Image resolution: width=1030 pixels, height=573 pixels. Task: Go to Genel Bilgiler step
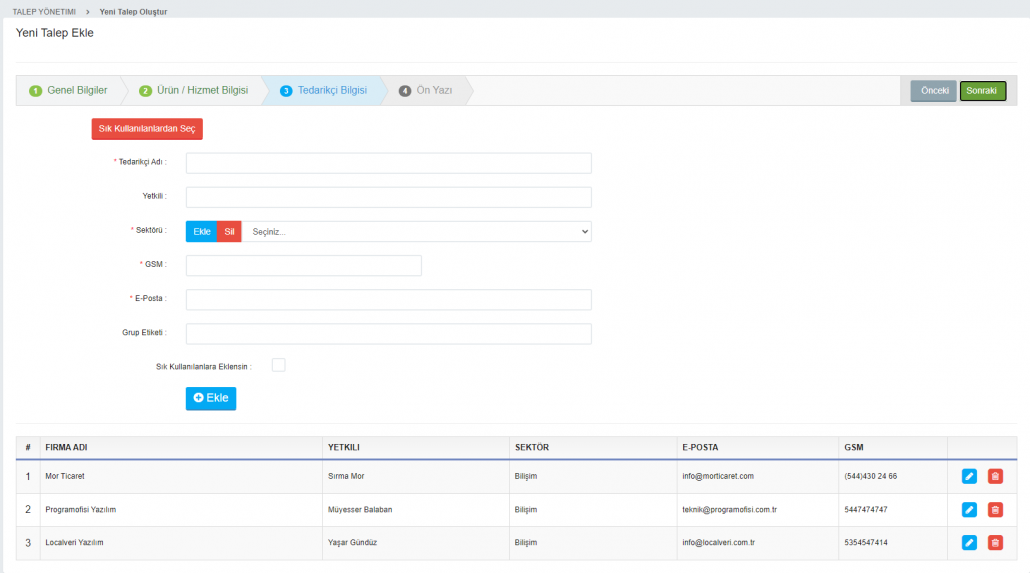[x=68, y=91]
